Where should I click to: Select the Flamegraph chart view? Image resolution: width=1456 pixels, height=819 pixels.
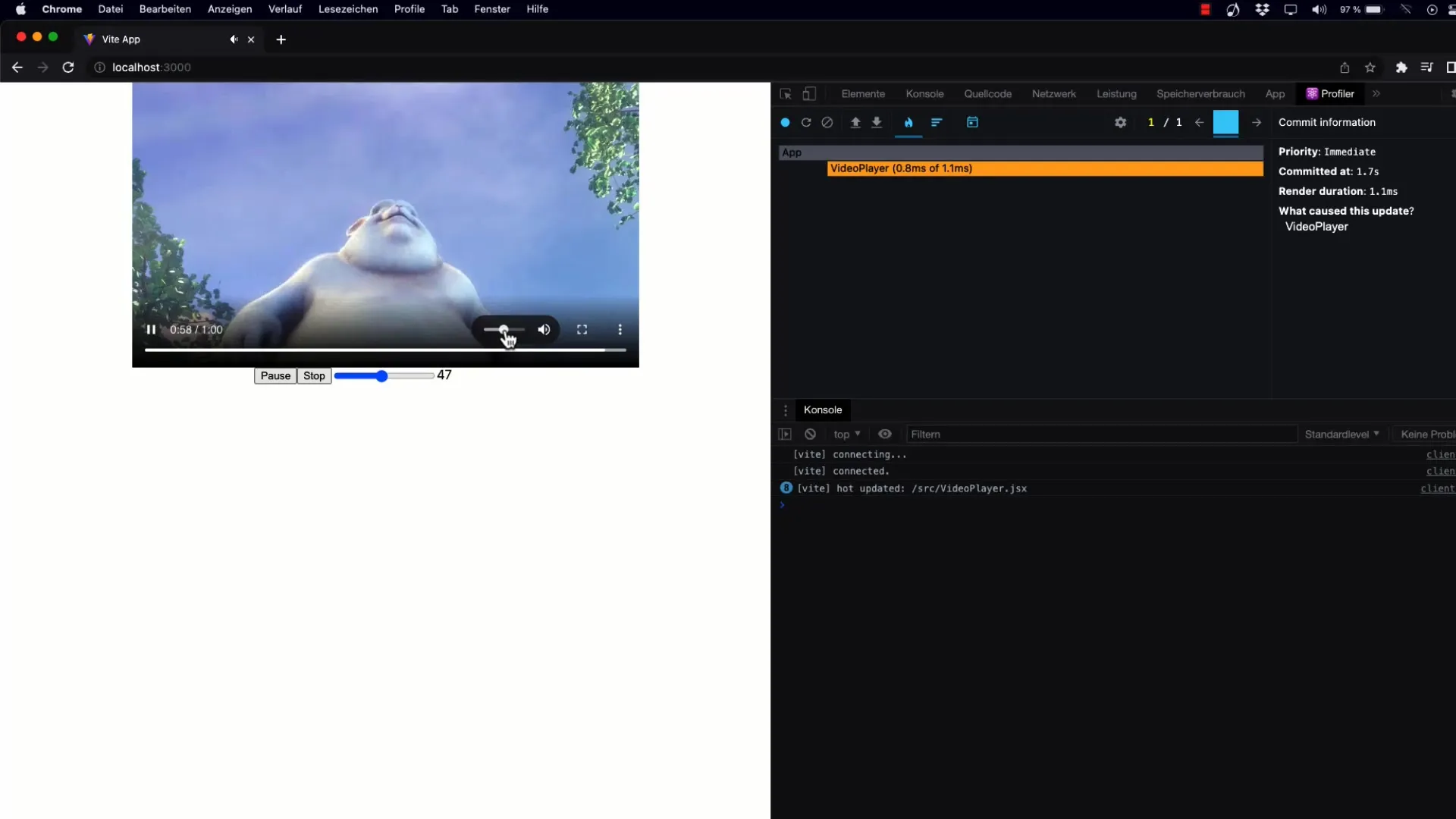tap(908, 122)
